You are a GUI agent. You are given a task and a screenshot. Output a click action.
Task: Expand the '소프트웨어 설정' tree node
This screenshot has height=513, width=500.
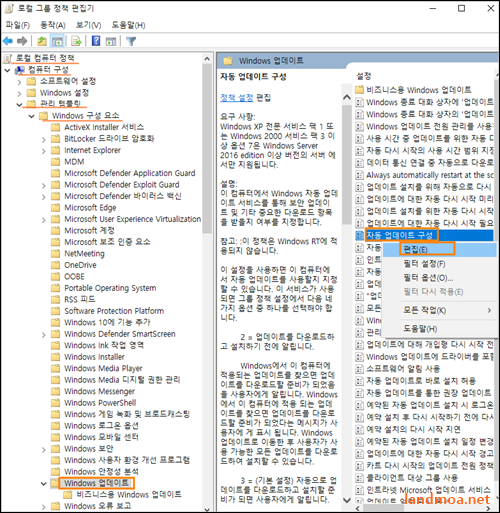[19, 82]
